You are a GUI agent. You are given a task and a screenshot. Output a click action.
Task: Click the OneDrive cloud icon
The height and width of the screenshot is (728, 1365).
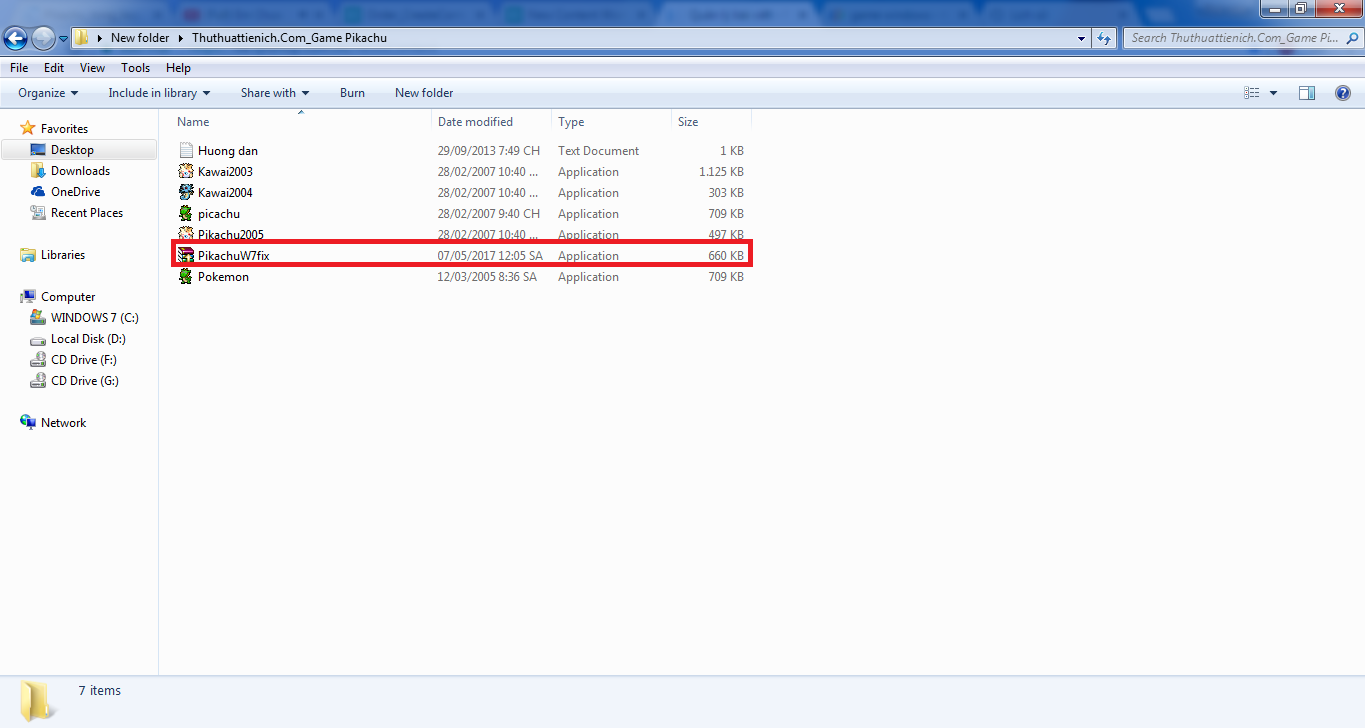click(38, 192)
